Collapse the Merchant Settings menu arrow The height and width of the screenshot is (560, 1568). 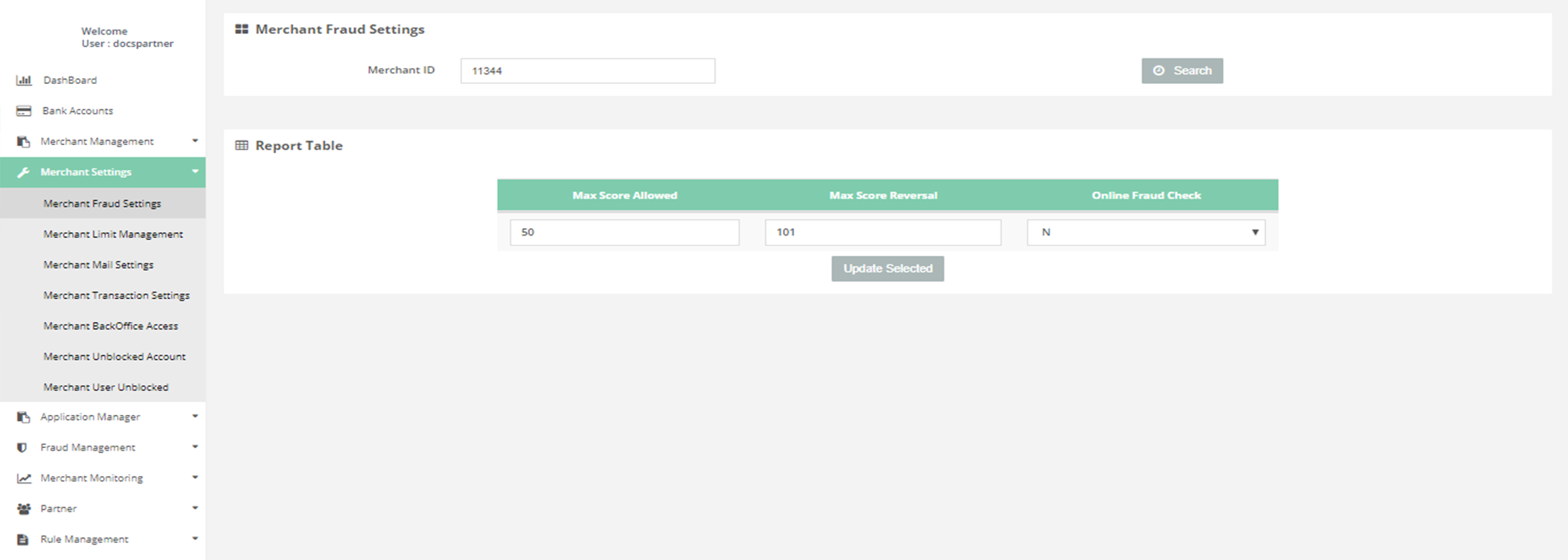click(195, 171)
